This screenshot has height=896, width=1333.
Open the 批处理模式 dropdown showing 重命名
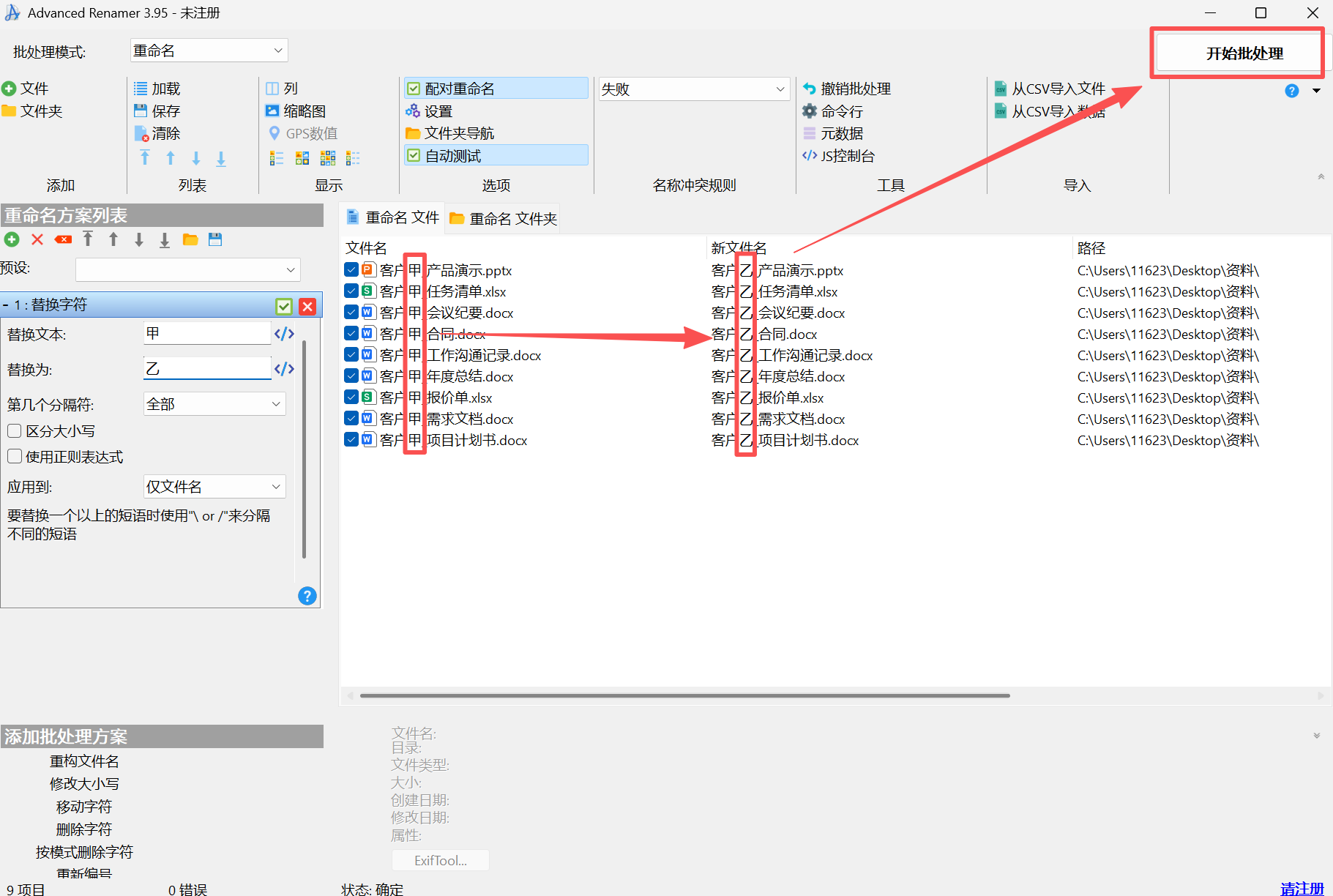(x=209, y=51)
